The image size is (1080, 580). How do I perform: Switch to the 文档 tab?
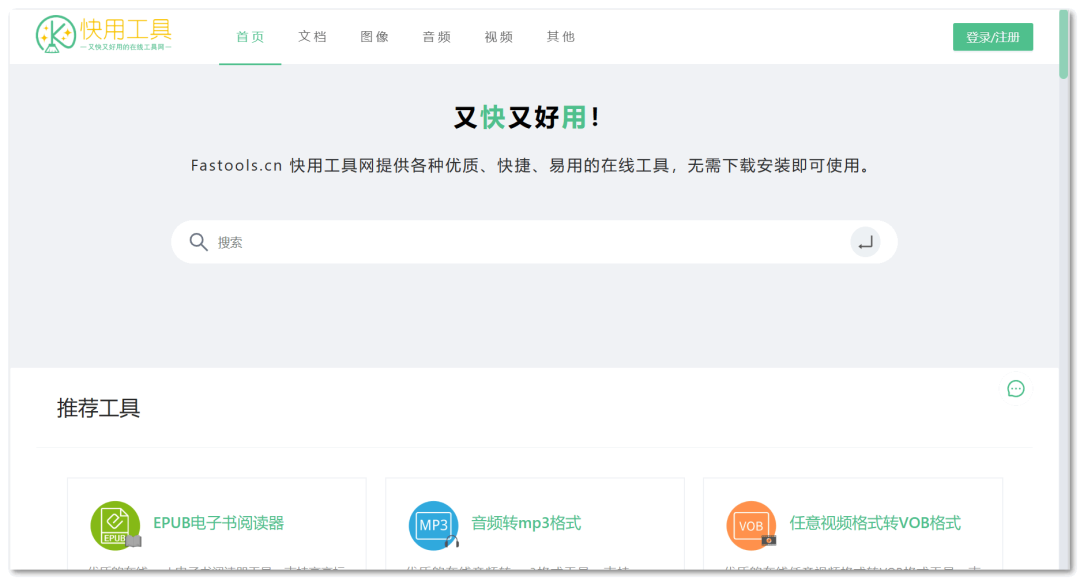(312, 36)
